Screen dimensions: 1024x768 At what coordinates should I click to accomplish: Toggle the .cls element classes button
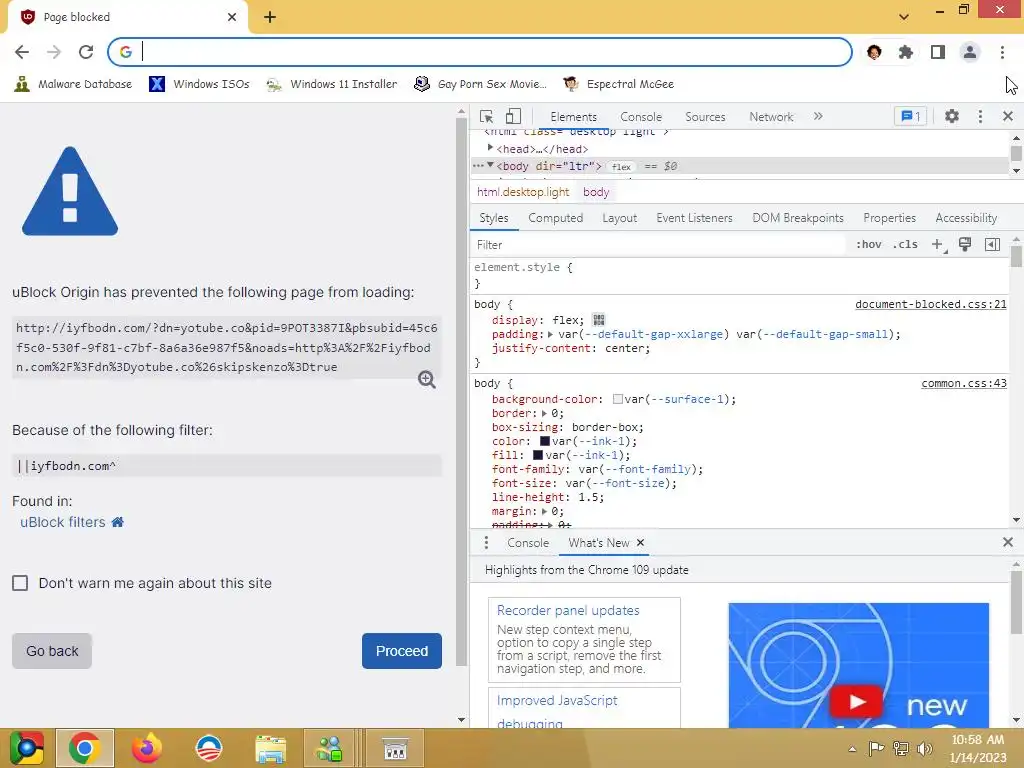pos(905,244)
